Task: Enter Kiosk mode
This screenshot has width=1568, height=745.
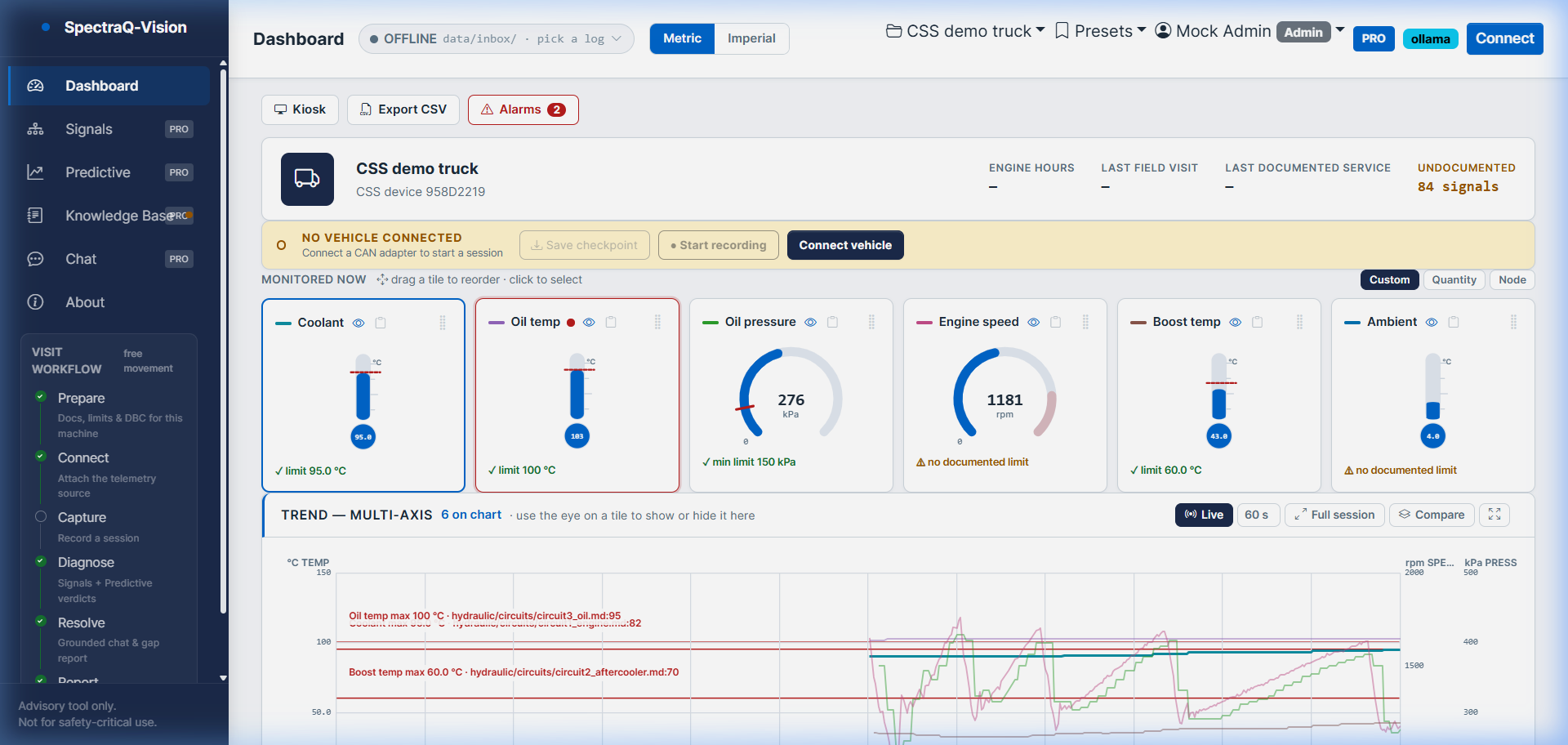Action: point(300,109)
